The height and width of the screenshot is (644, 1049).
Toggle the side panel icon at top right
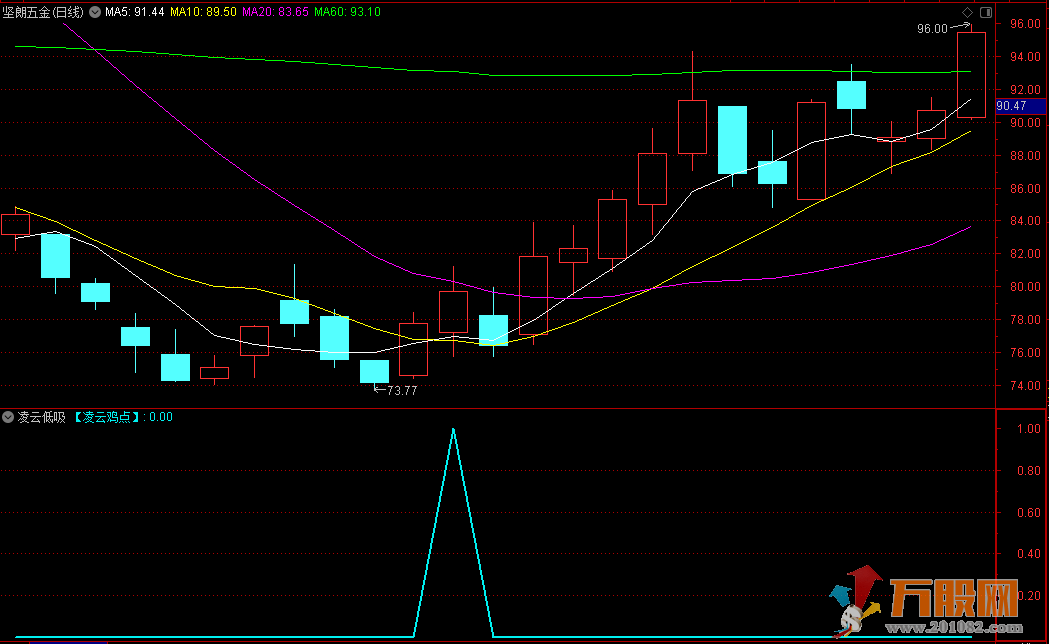point(986,12)
